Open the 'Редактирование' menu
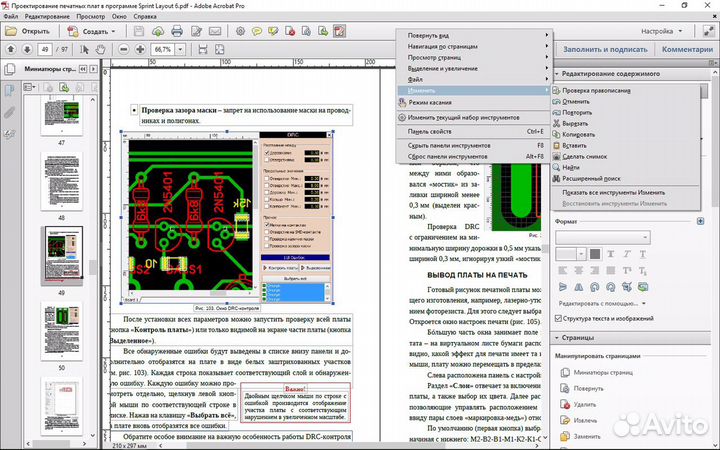720x450 pixels. pyautogui.click(x=47, y=16)
